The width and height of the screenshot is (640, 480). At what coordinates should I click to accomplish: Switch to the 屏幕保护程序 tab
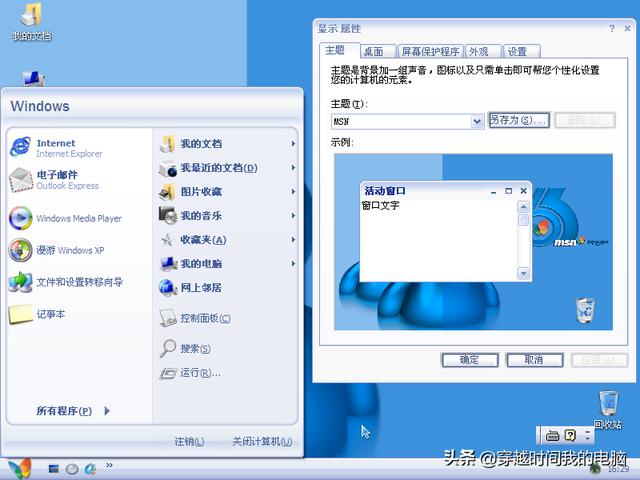coord(430,51)
